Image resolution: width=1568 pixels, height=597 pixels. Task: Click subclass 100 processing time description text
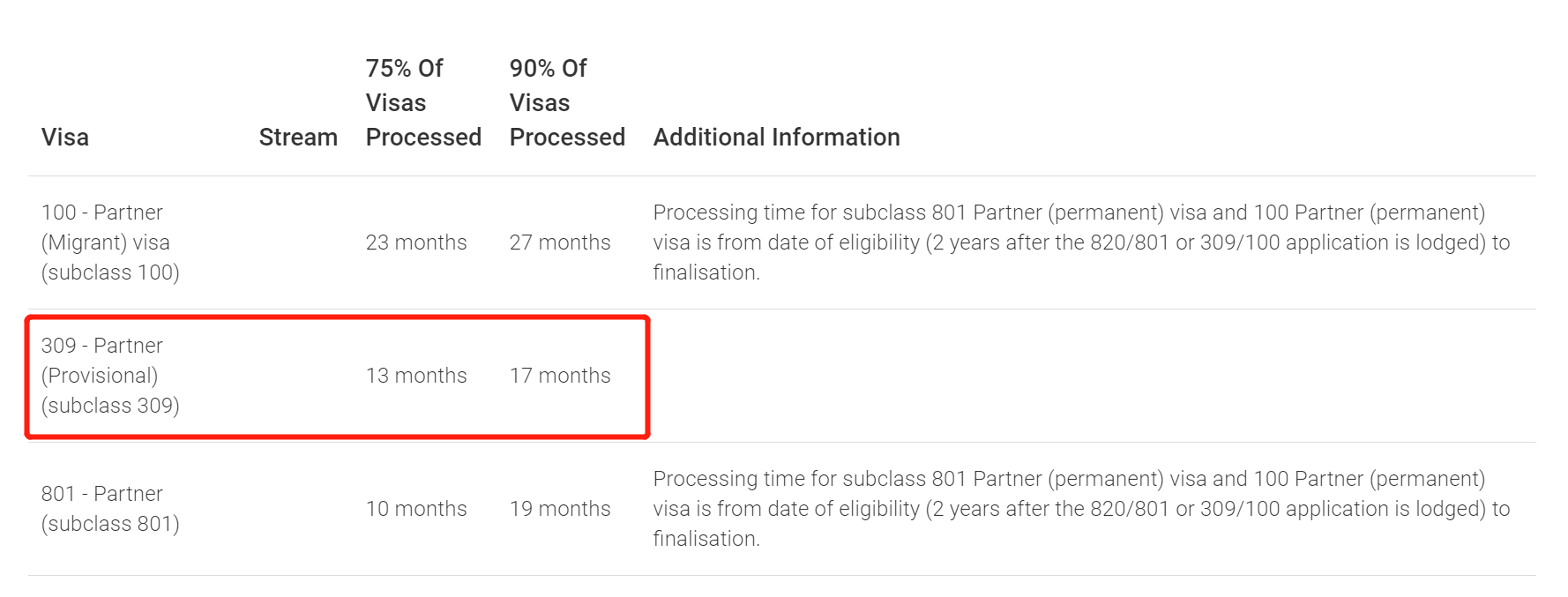pos(1081,243)
